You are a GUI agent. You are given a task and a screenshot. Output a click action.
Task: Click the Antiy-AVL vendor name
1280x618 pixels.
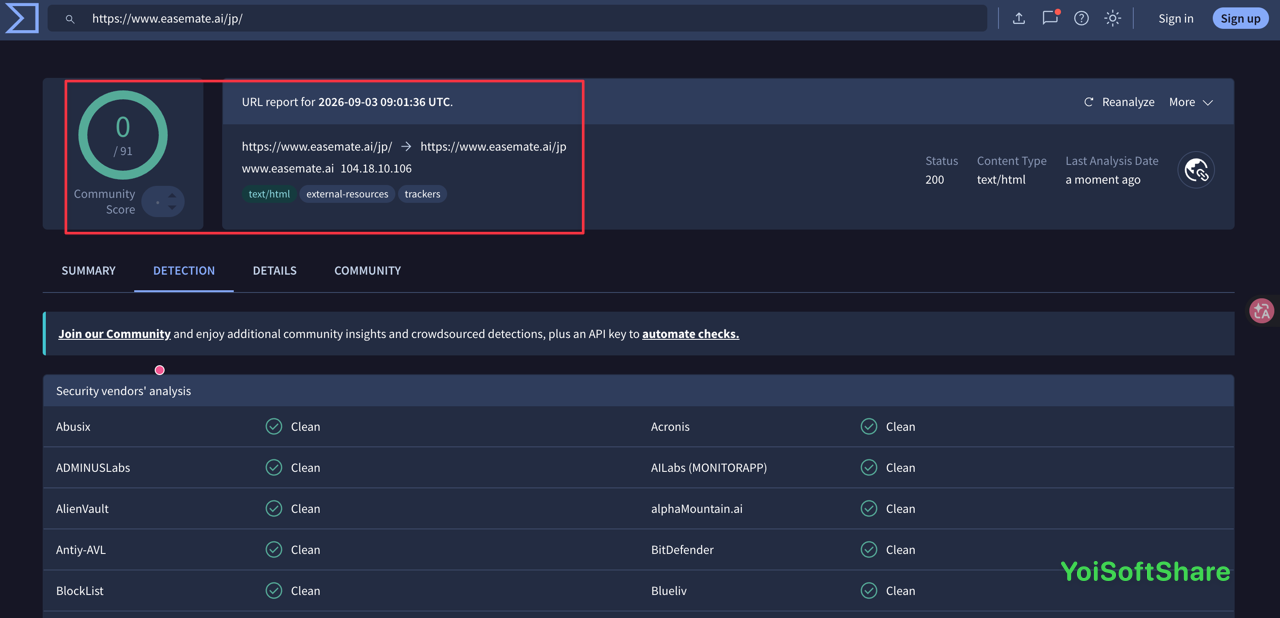coord(81,549)
